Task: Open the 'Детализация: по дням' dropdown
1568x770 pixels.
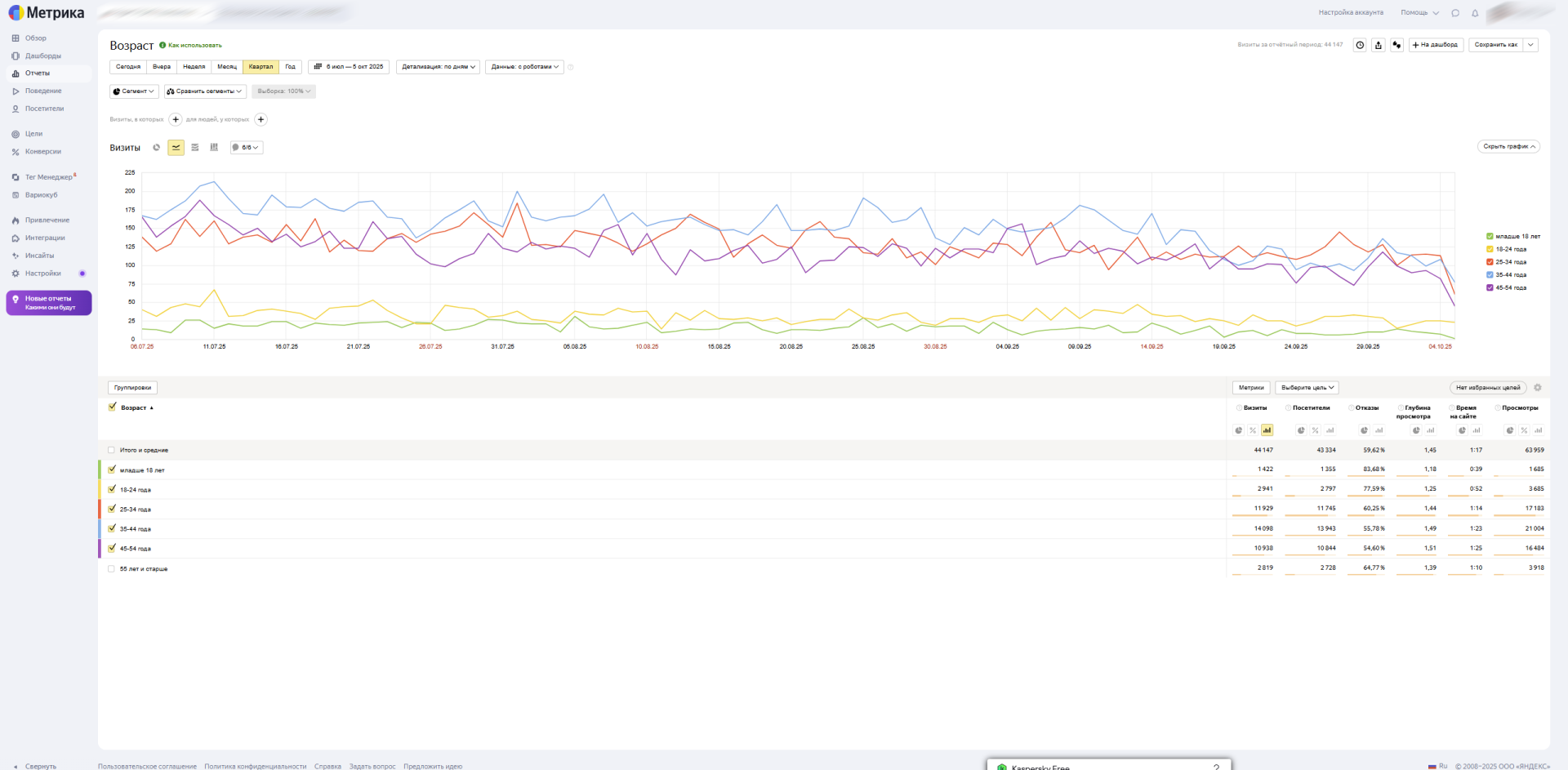Action: point(439,67)
